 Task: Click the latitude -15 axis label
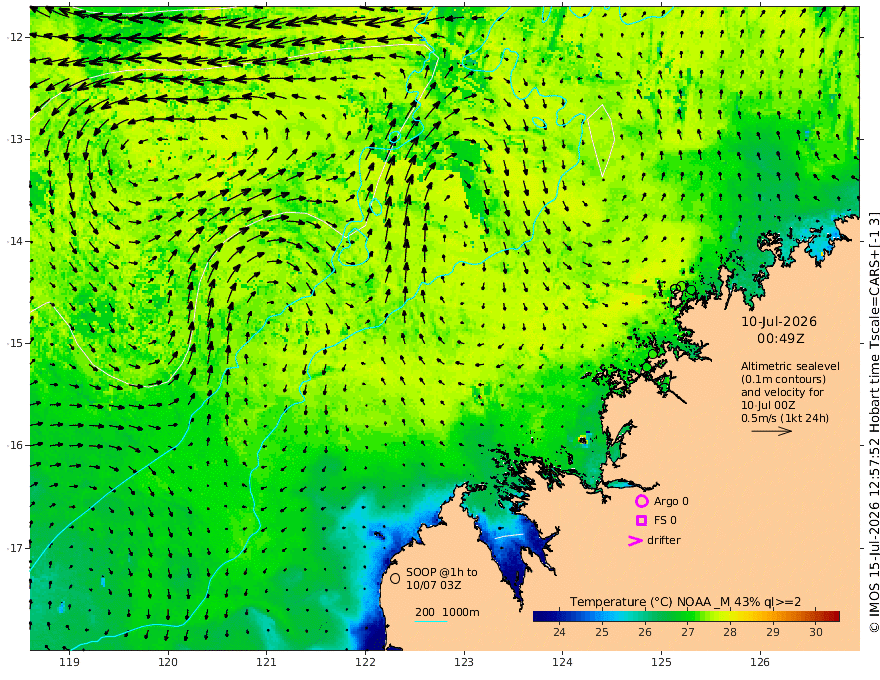tap(16, 343)
